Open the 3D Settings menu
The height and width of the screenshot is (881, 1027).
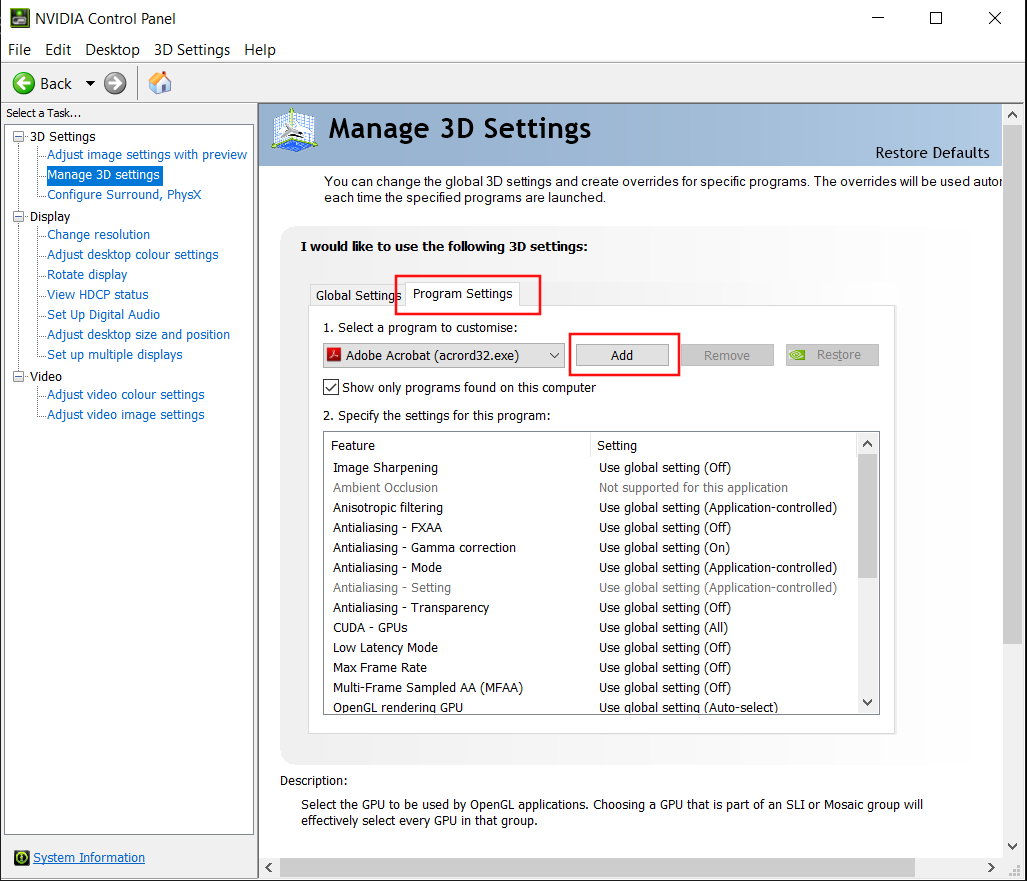tap(192, 50)
